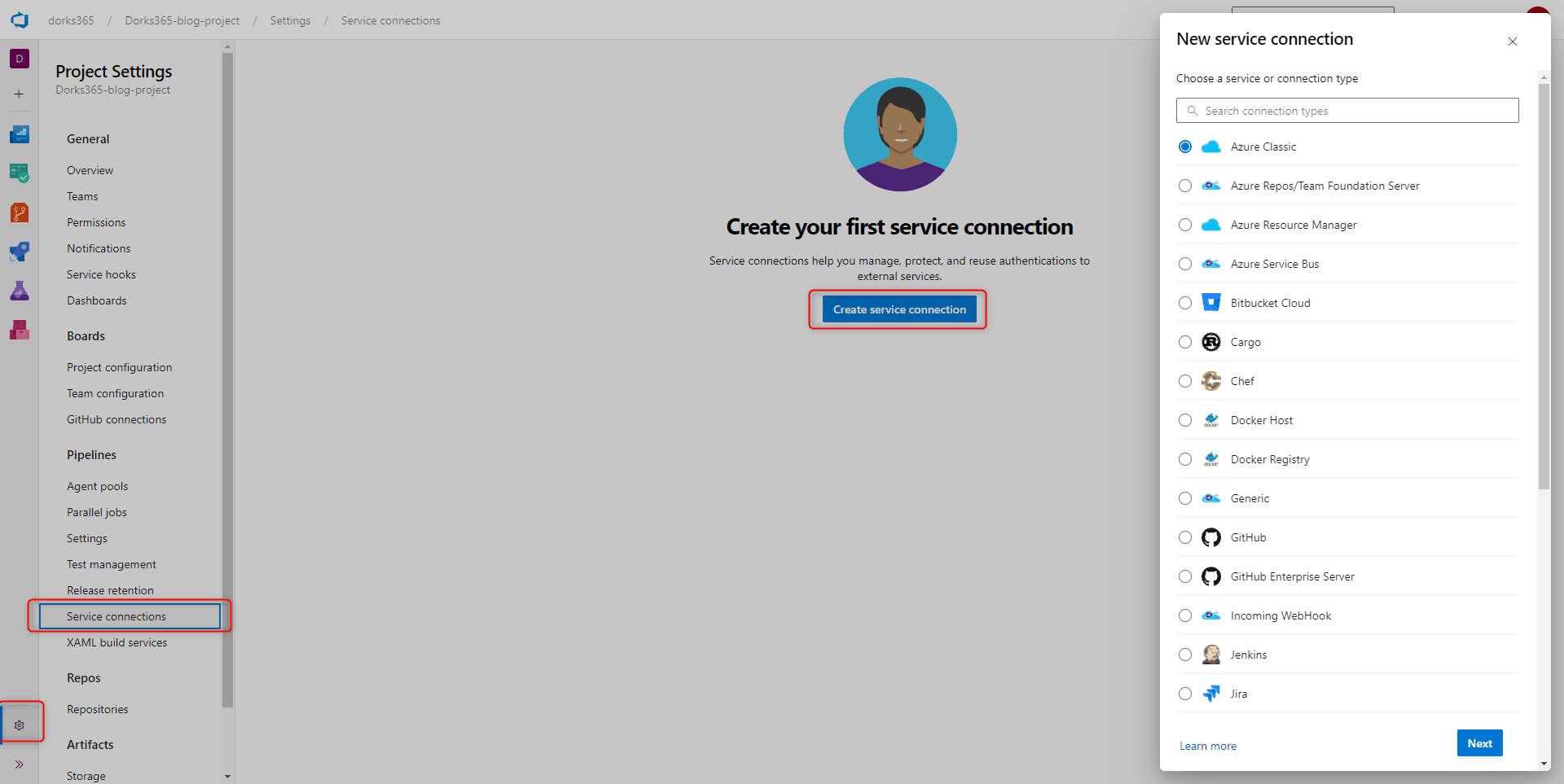Select Bitbucket Cloud radio button
1564x784 pixels.
[1185, 303]
